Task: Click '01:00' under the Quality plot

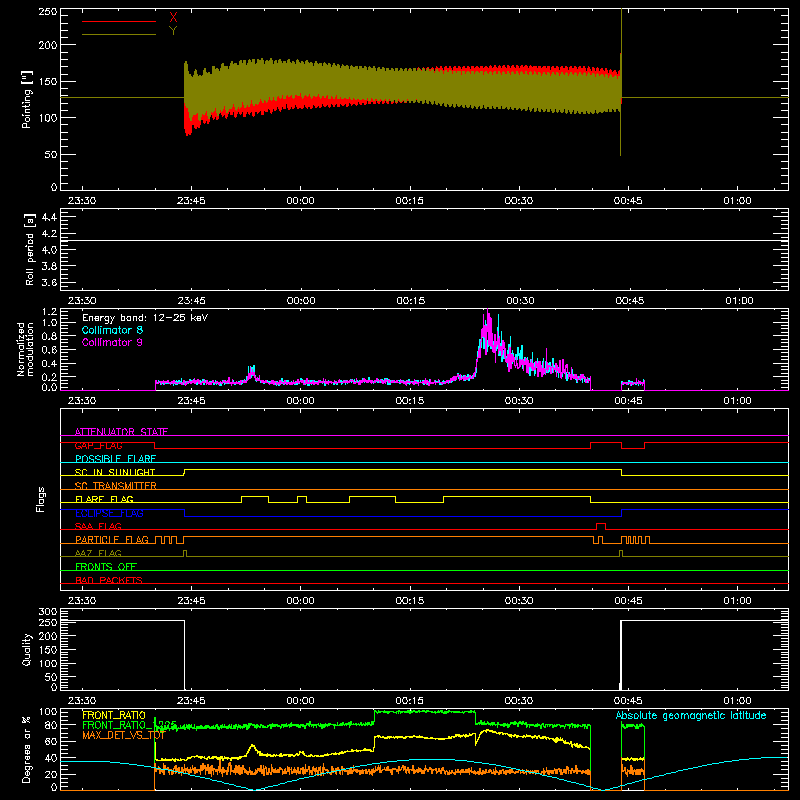Action: pos(738,701)
